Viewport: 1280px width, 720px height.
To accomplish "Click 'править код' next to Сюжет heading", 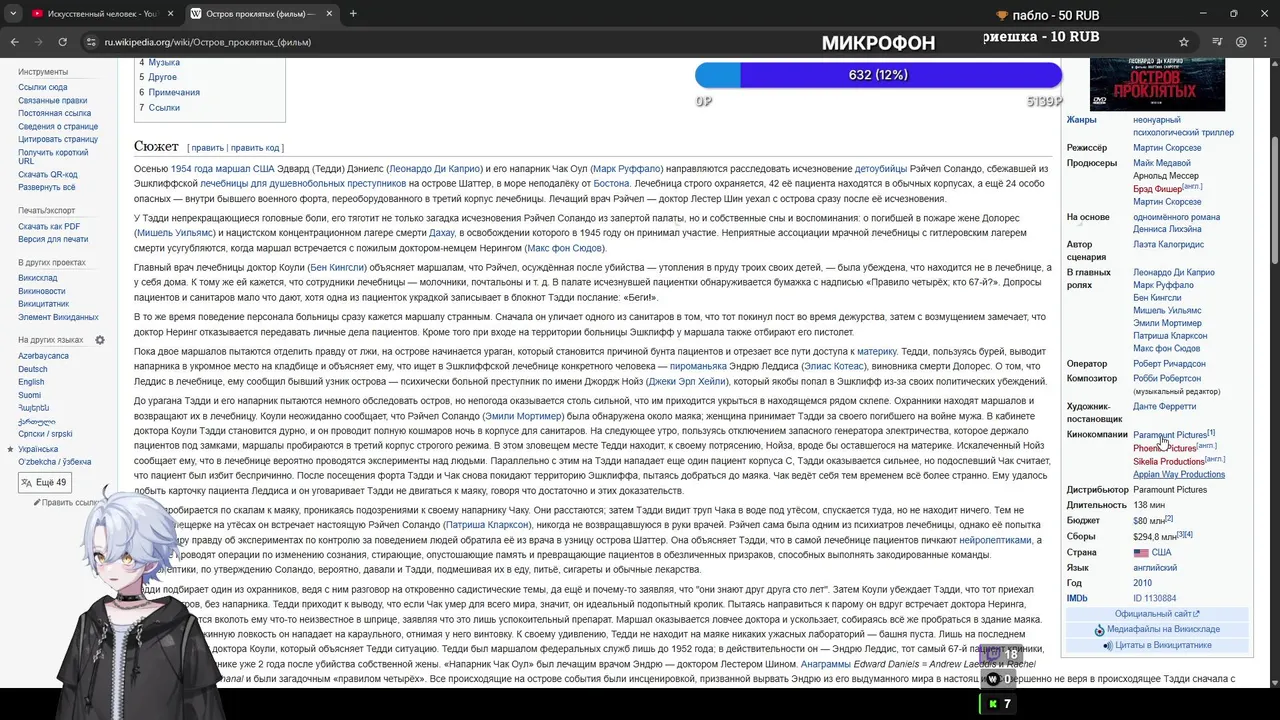I will pyautogui.click(x=255, y=148).
